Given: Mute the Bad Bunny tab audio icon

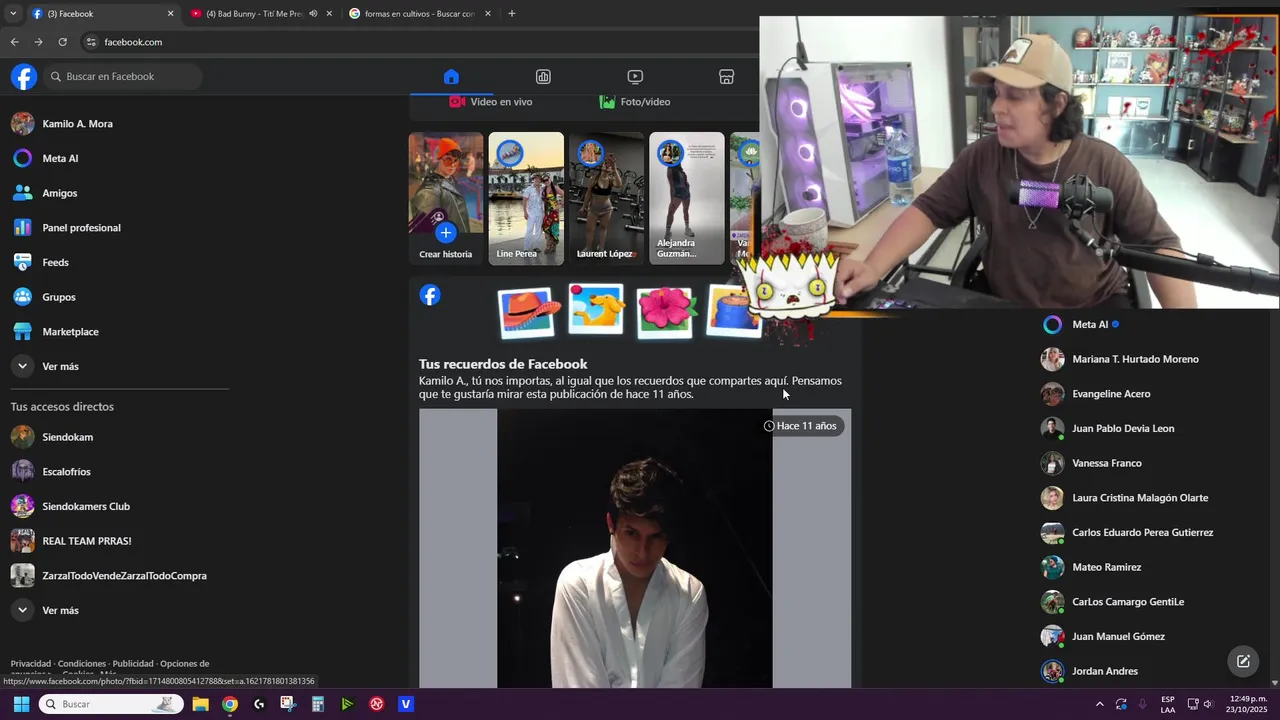Looking at the screenshot, I should point(313,14).
